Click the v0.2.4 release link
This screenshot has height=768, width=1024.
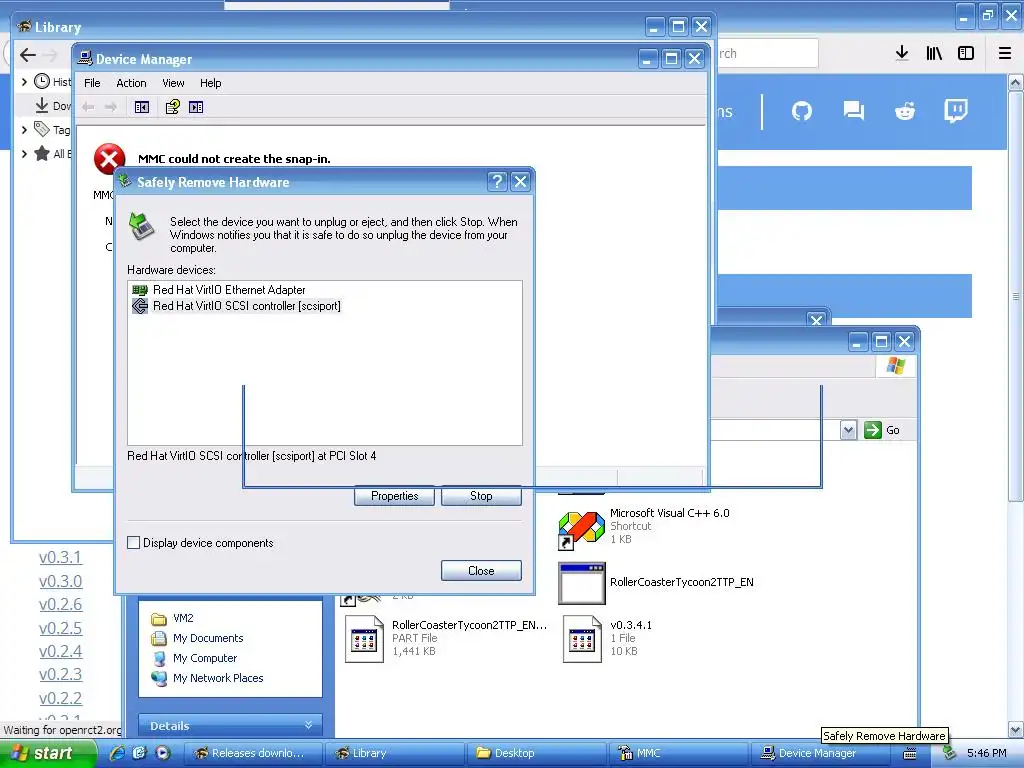click(60, 651)
